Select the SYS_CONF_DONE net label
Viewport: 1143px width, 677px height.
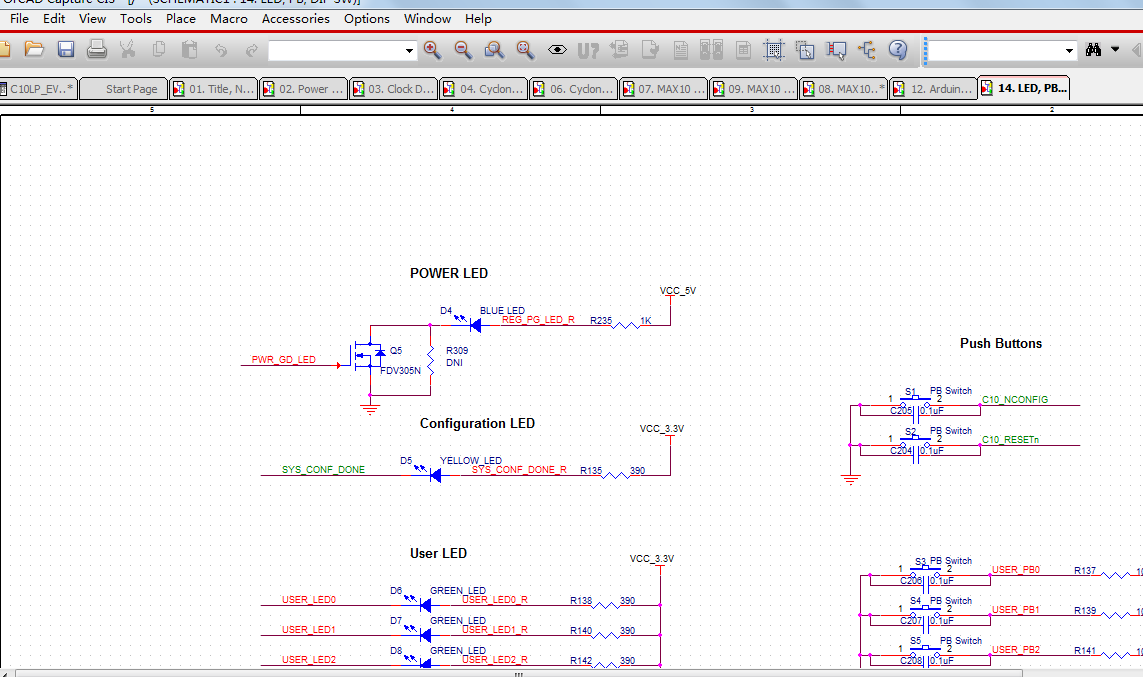click(x=323, y=469)
